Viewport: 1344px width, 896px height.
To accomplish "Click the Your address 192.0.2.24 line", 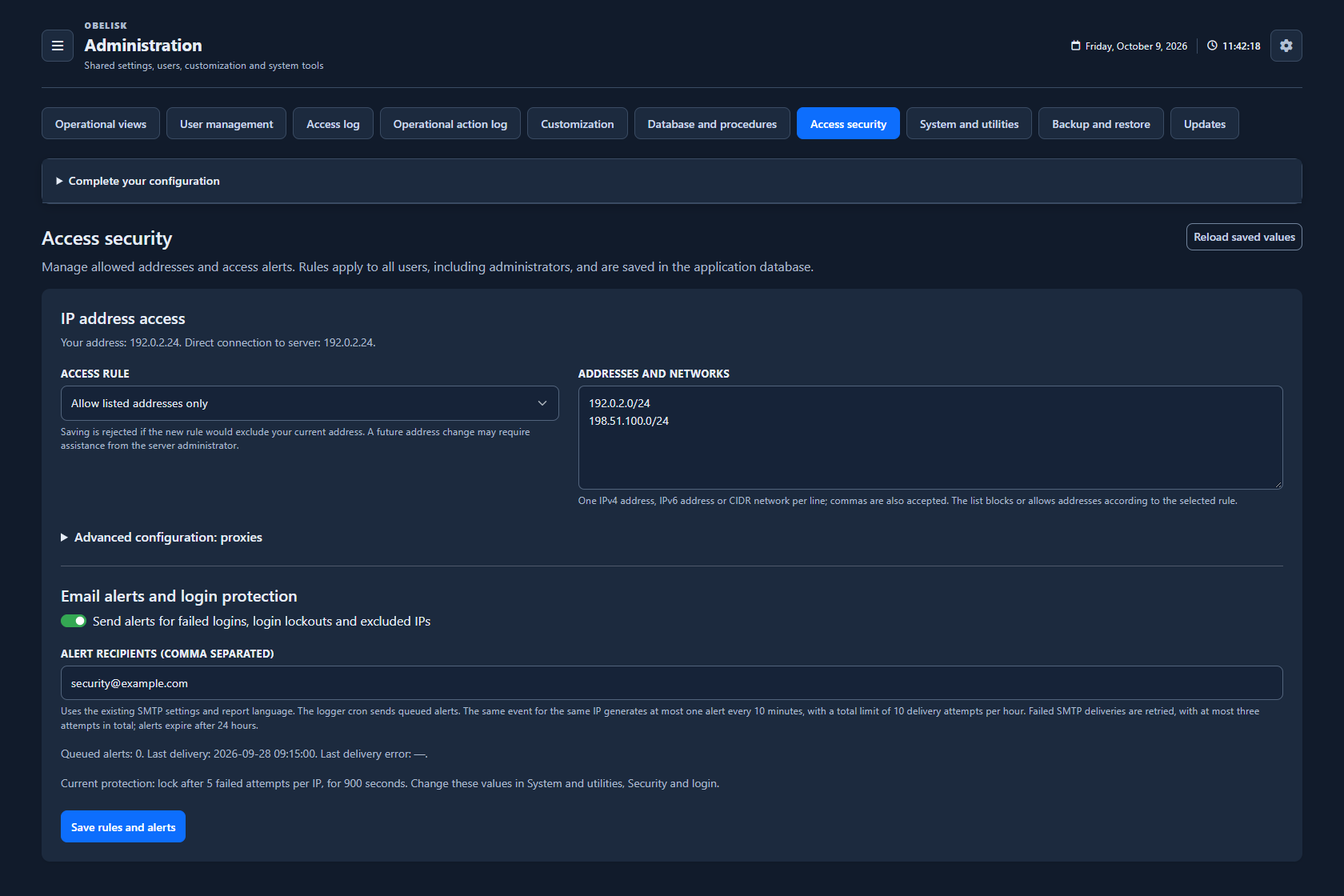I will click(x=218, y=342).
